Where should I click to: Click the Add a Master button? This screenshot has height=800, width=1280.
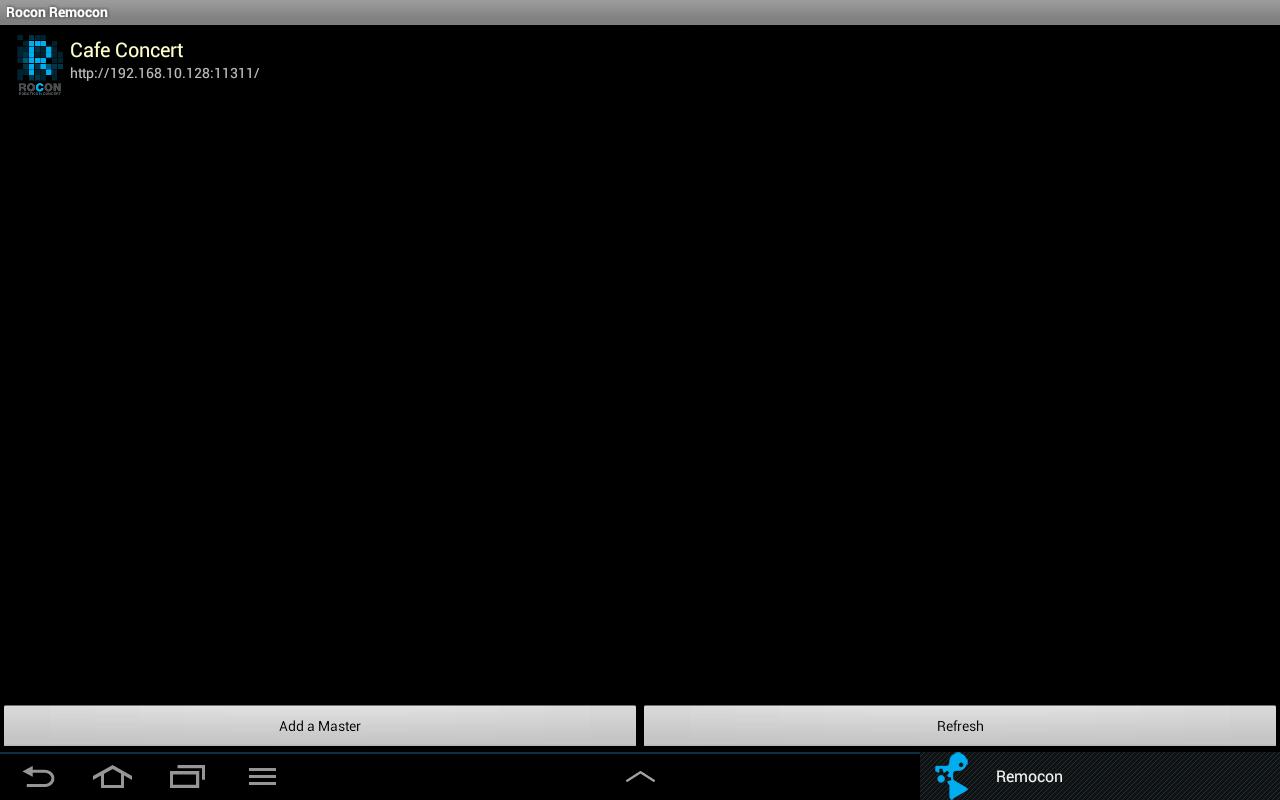(x=320, y=726)
